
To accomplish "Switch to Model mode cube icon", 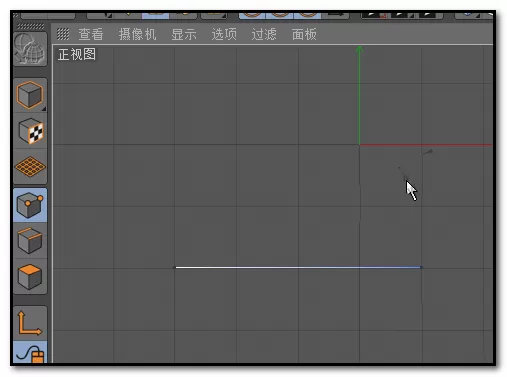I will click(x=30, y=95).
